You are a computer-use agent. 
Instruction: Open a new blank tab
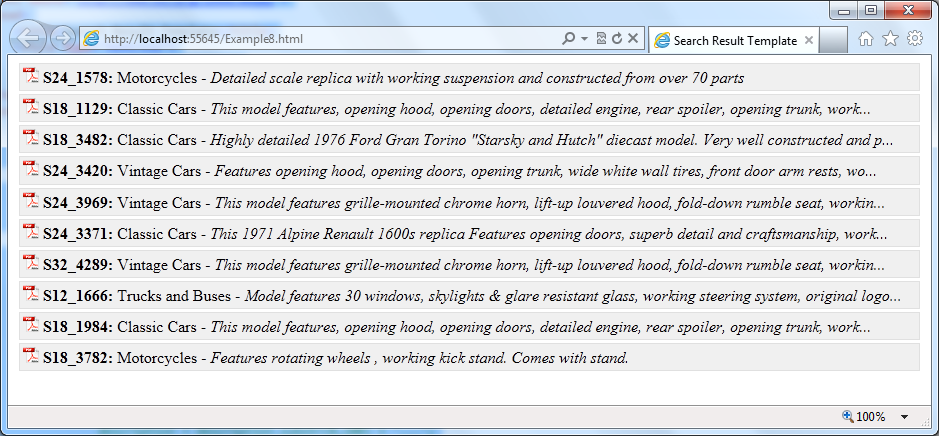pyautogui.click(x=832, y=41)
